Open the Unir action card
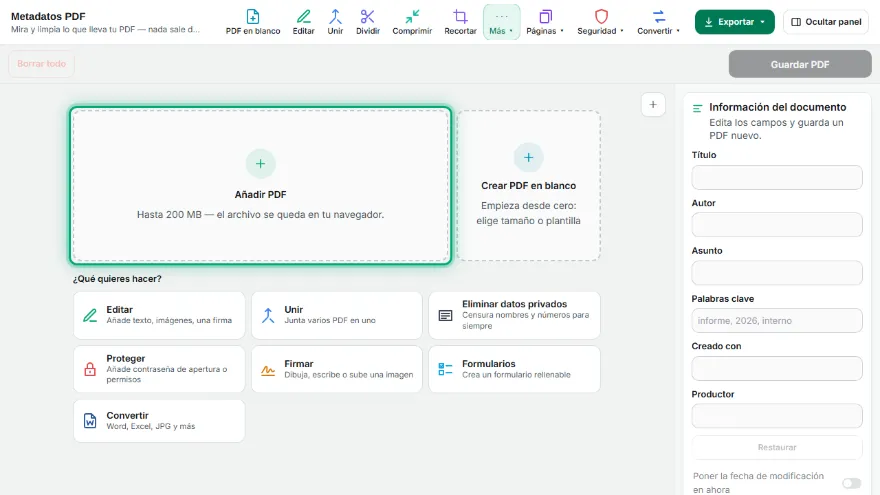Screen dimensions: 880x495 click(x=337, y=315)
